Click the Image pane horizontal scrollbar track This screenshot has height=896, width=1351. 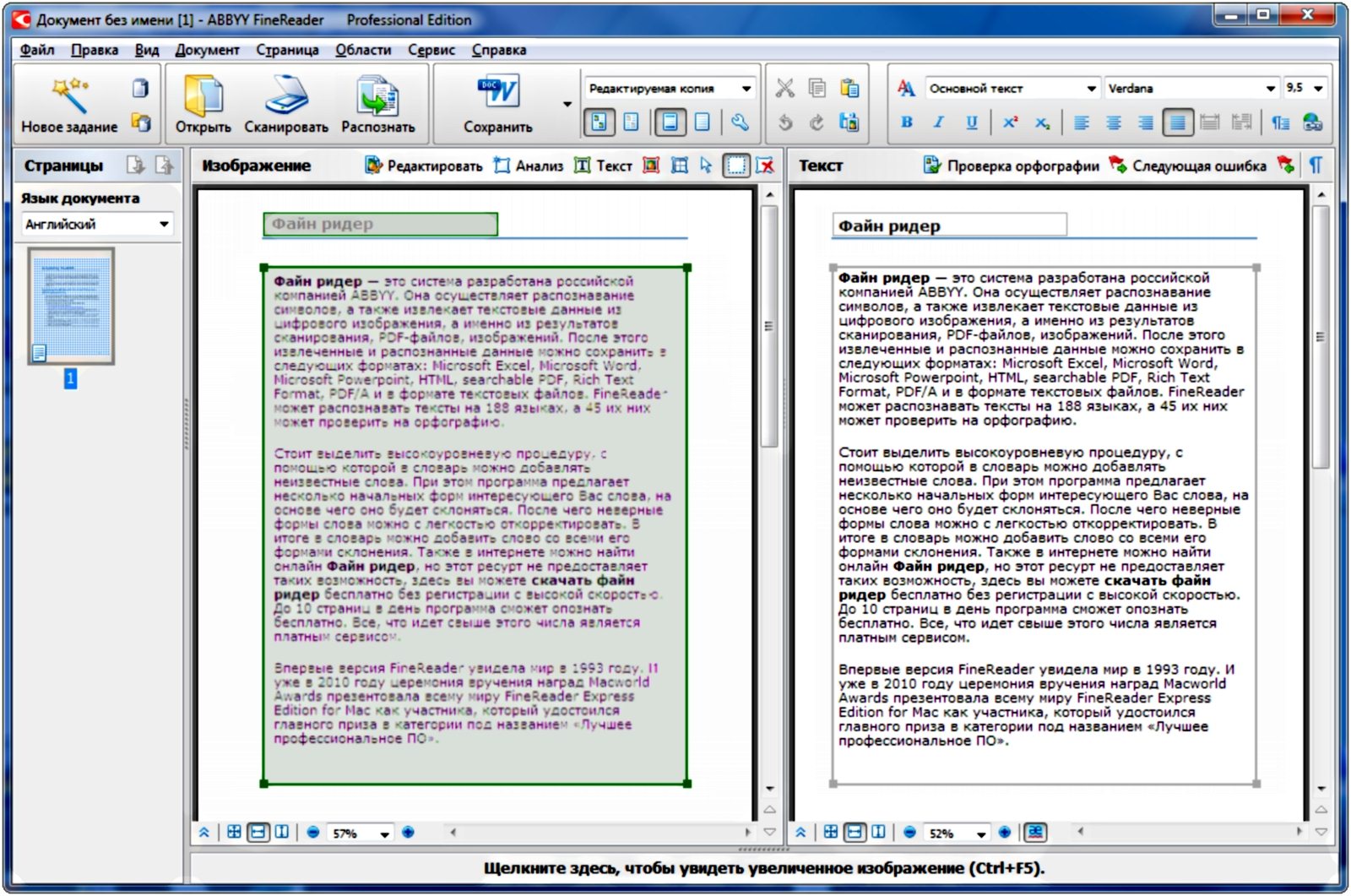[600, 833]
